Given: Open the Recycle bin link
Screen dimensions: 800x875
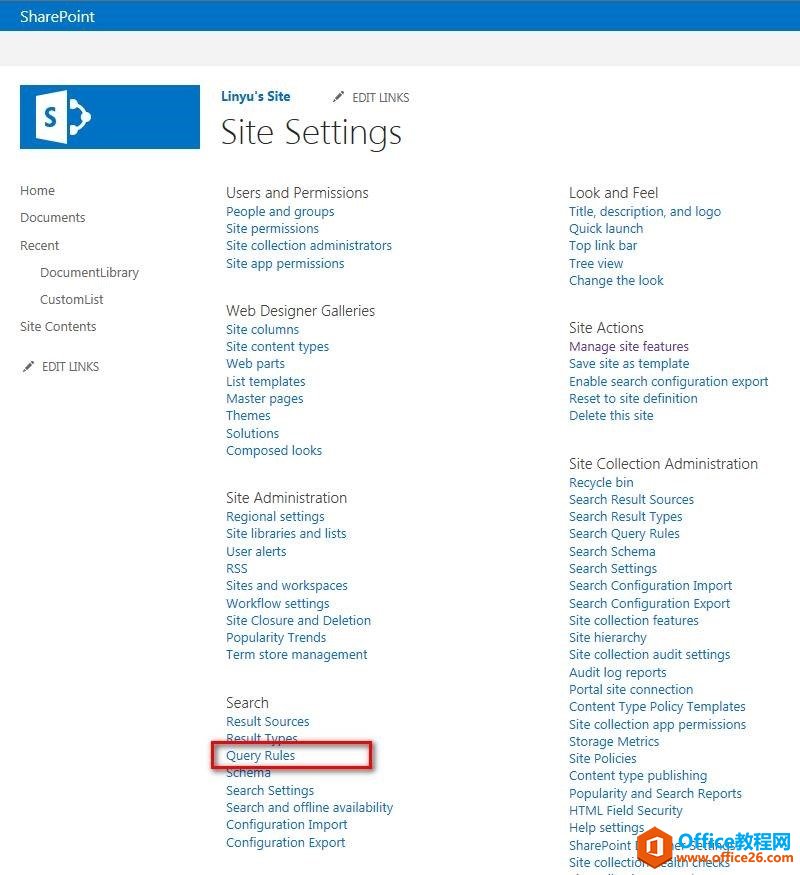Looking at the screenshot, I should [x=601, y=483].
